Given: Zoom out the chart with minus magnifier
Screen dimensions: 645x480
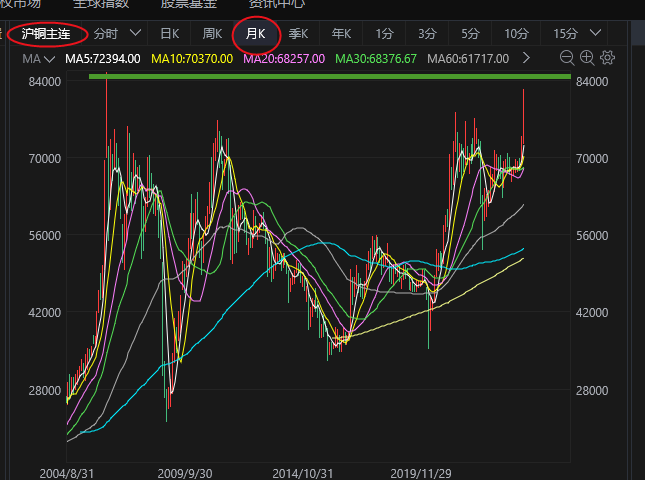Looking at the screenshot, I should [567, 58].
